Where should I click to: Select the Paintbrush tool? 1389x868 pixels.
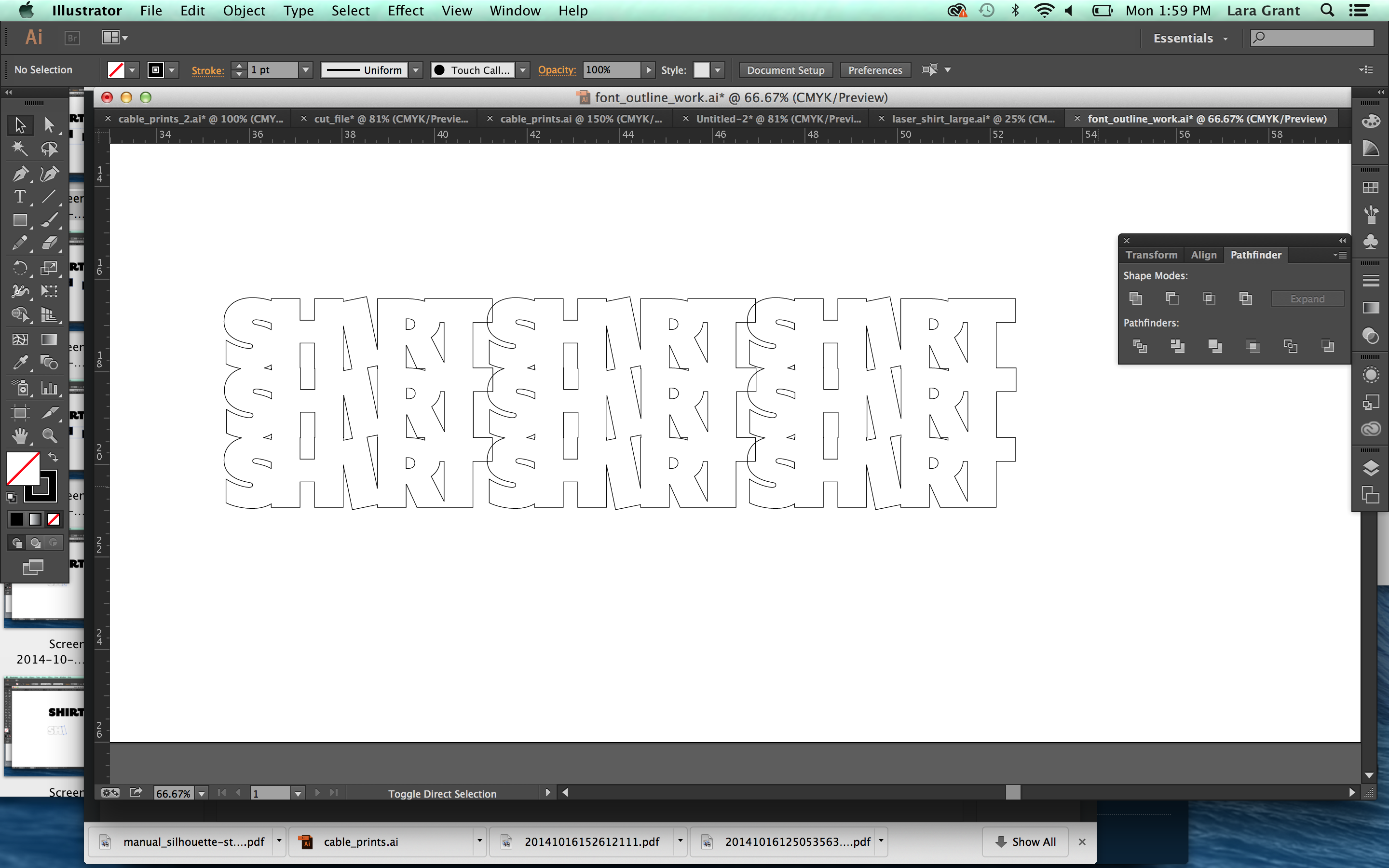49,220
